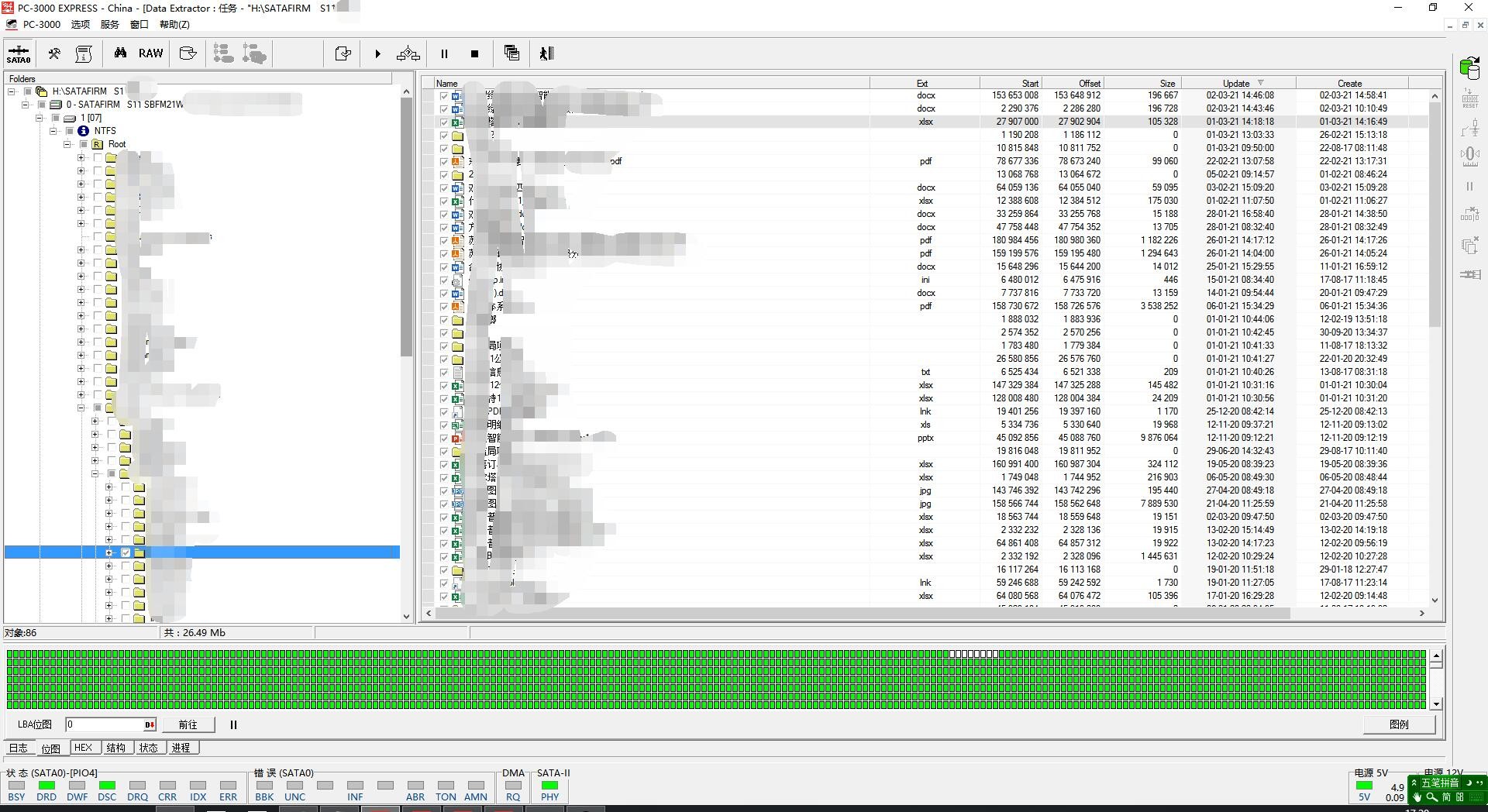The image size is (1488, 812).
Task: Click the RESET counter icon in right sidebar
Action: 1469,98
